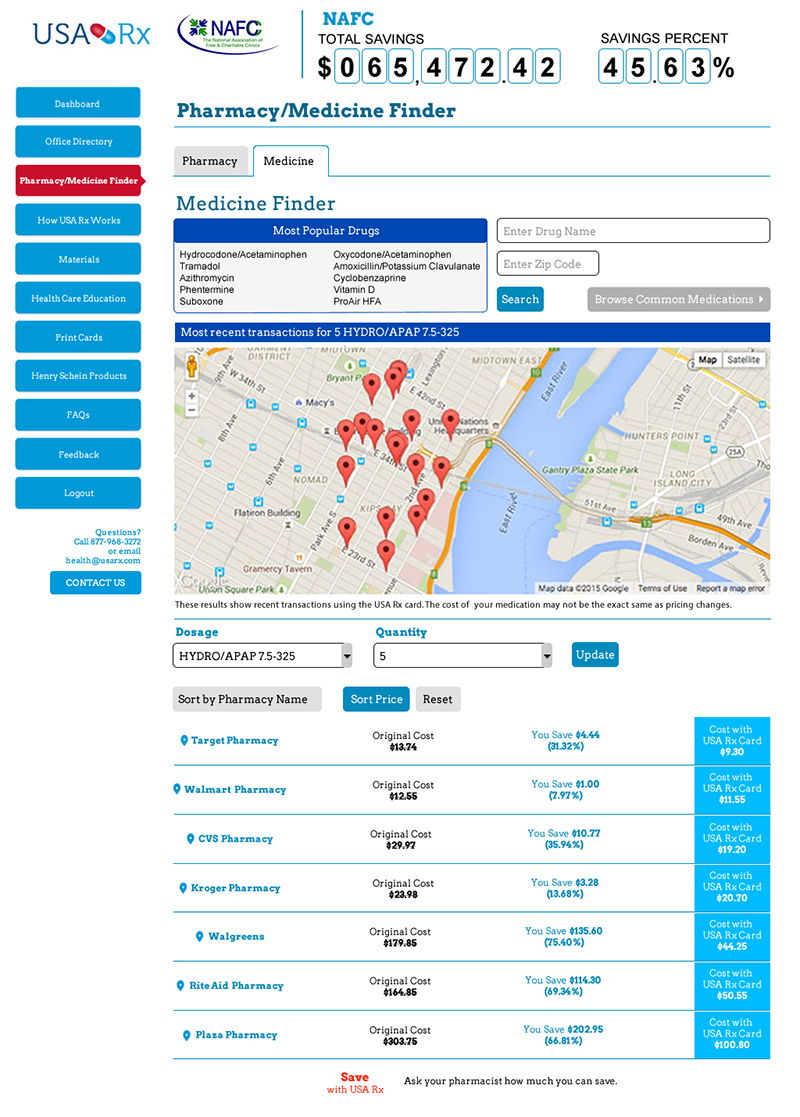The width and height of the screenshot is (800, 1117).
Task: Select Pharmacy/Medicine Finder sidebar item
Action: tap(79, 180)
